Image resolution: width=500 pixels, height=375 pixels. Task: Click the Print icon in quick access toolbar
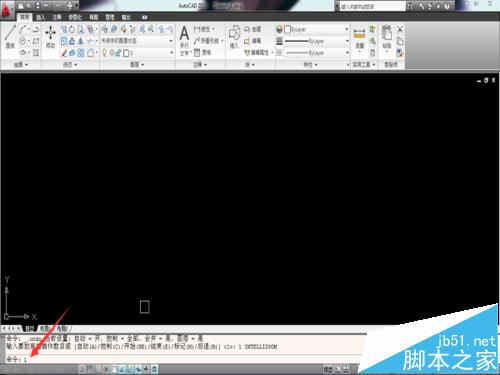(69, 6)
